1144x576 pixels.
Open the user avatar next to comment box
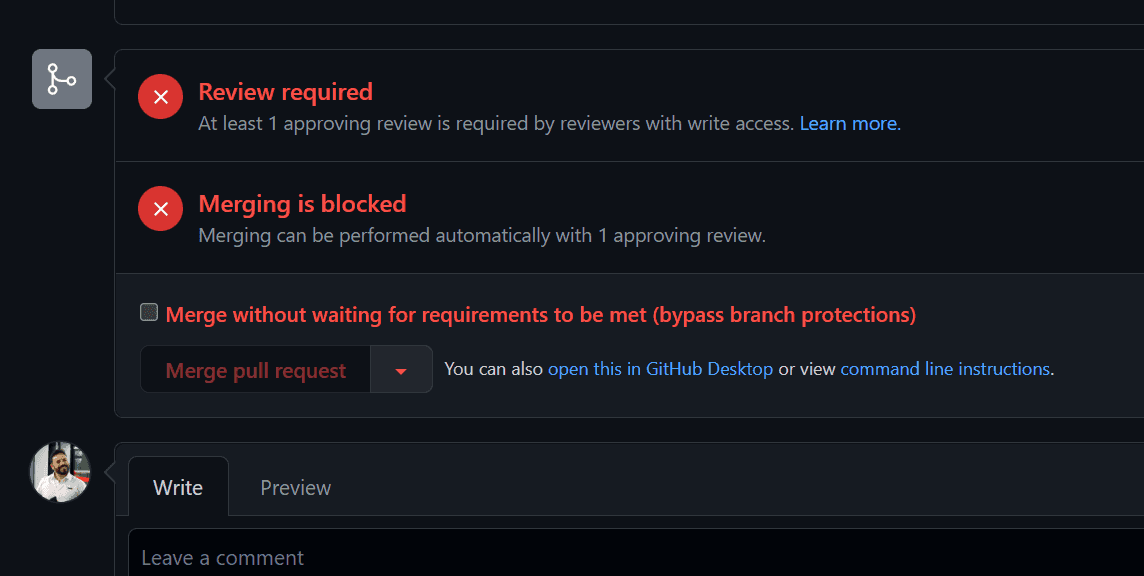pyautogui.click(x=61, y=472)
